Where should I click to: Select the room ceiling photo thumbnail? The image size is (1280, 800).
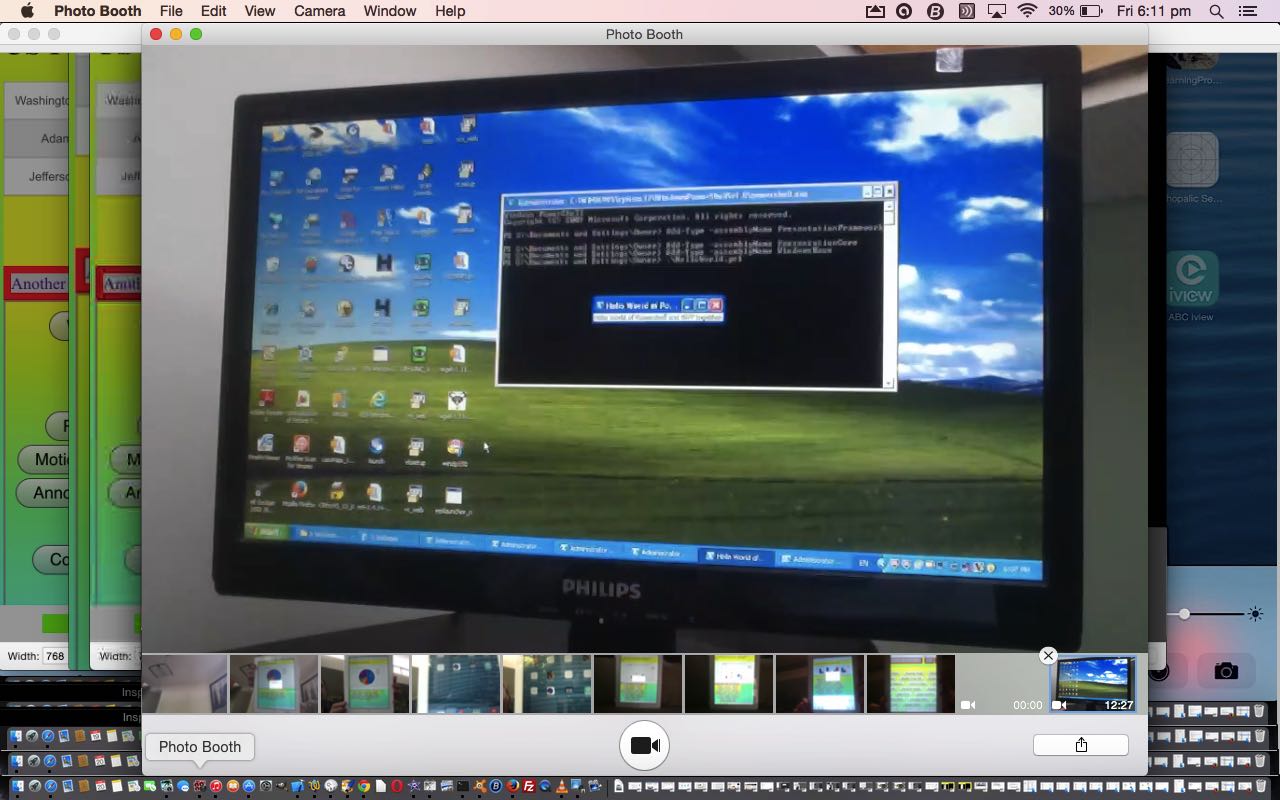click(x=185, y=684)
